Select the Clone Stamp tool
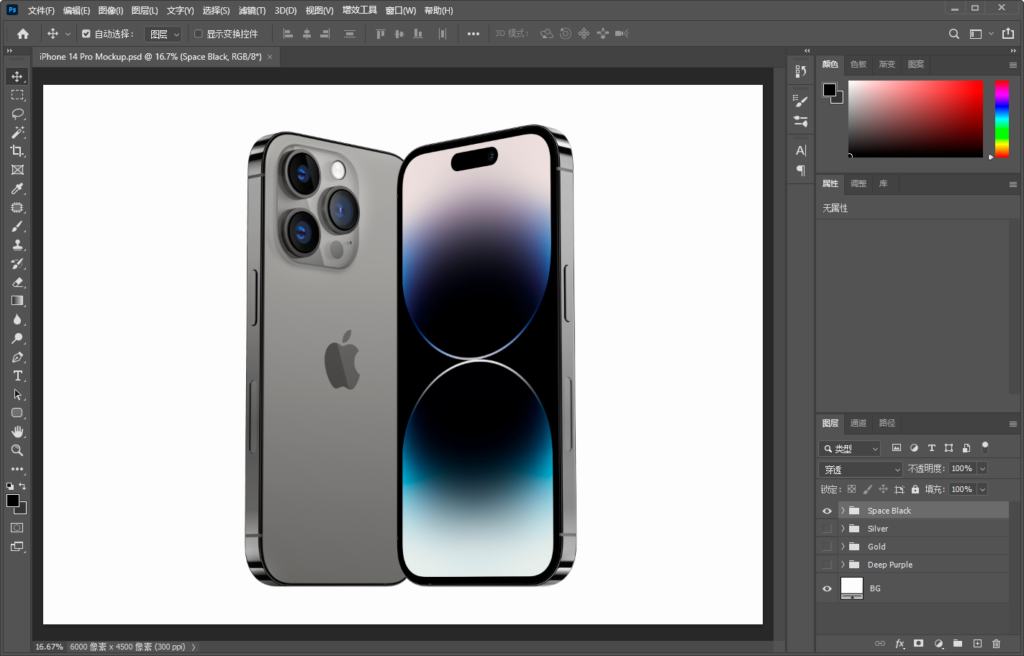Image resolution: width=1024 pixels, height=656 pixels. coord(17,245)
